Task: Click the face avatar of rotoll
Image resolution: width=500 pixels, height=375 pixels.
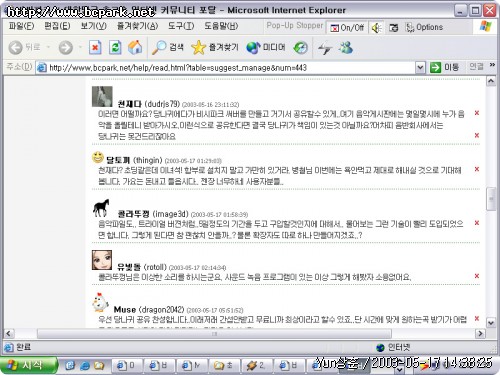Action: click(102, 260)
